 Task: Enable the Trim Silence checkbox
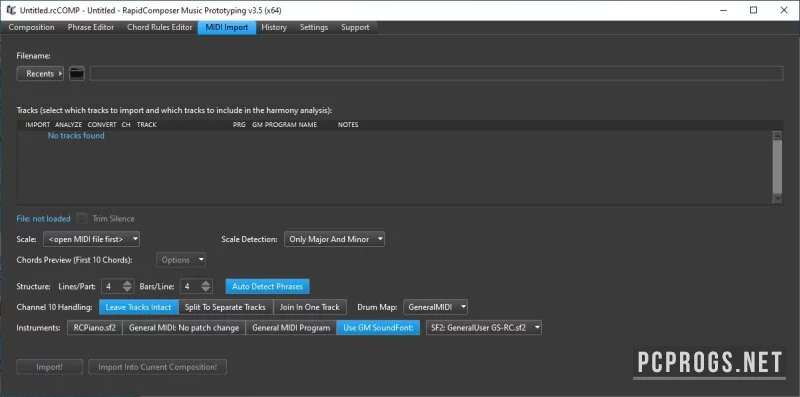point(82,218)
